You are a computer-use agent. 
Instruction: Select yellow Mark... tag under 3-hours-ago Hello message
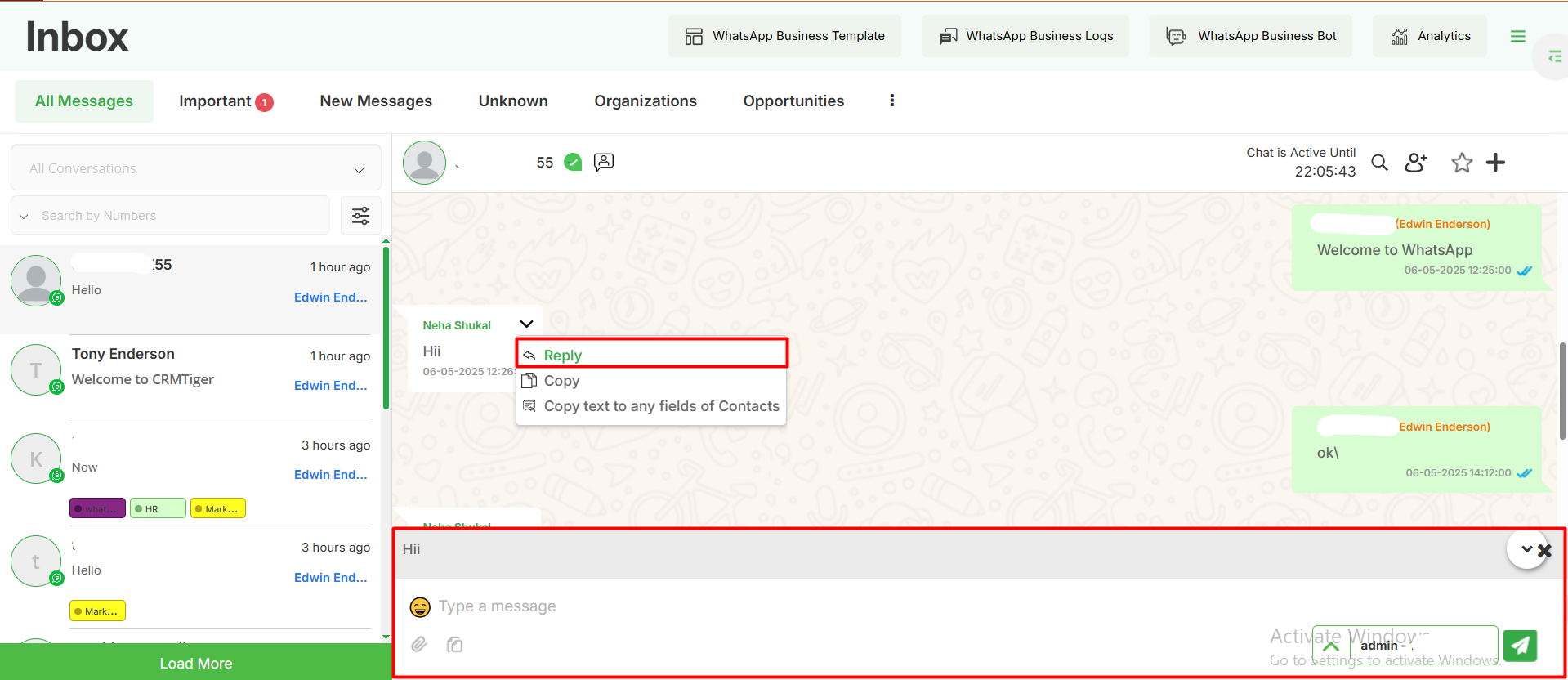click(x=97, y=611)
